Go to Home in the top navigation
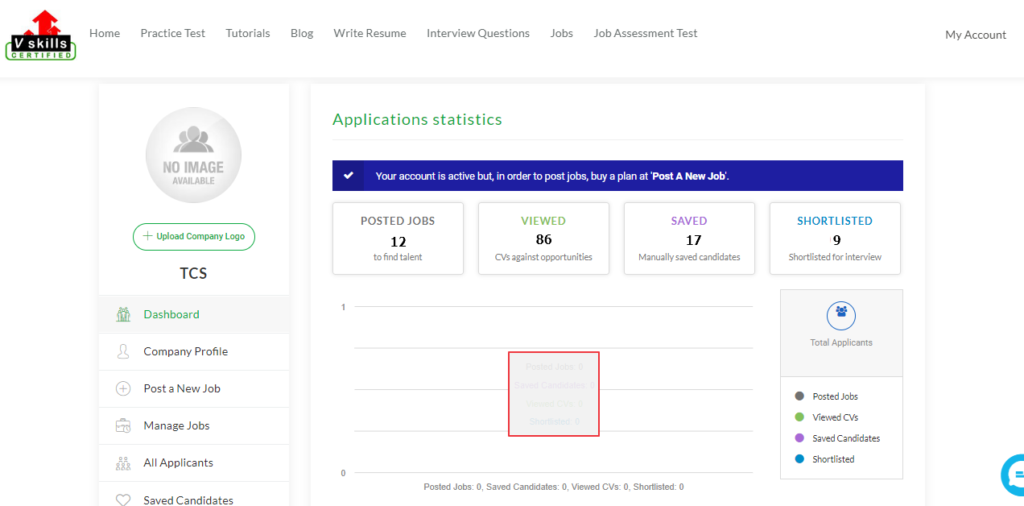 pyautogui.click(x=104, y=33)
